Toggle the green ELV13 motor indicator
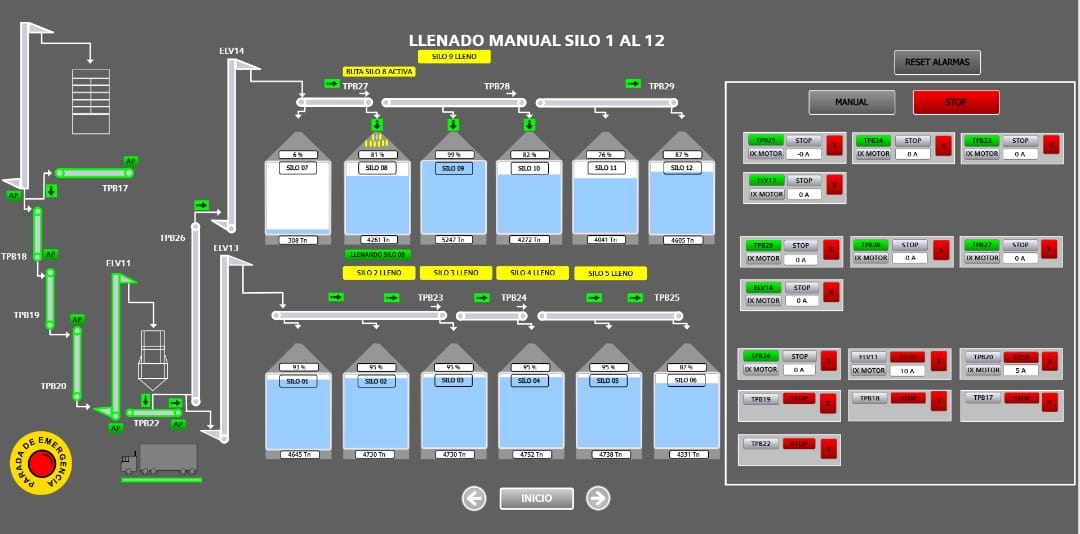The image size is (1080, 534). 766,181
